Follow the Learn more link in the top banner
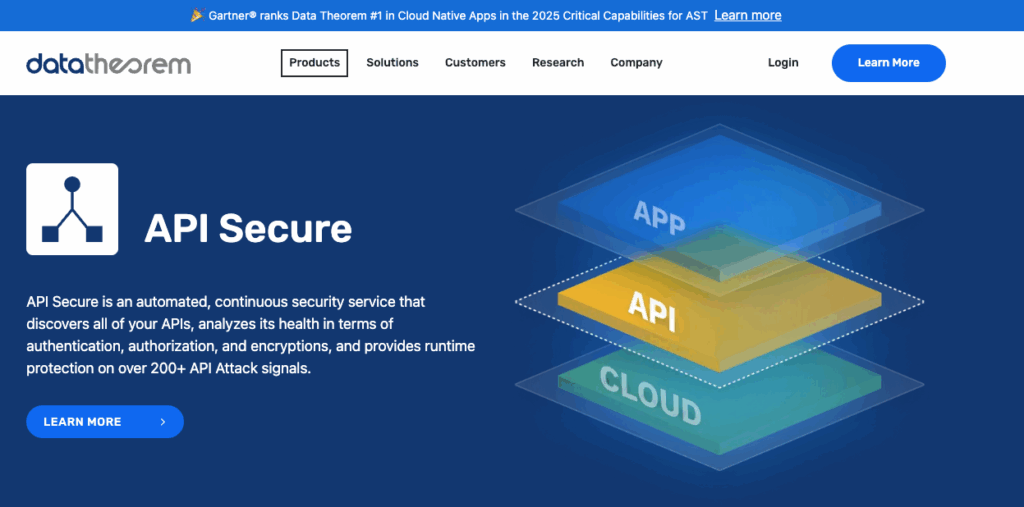The image size is (1024, 507). tap(747, 15)
